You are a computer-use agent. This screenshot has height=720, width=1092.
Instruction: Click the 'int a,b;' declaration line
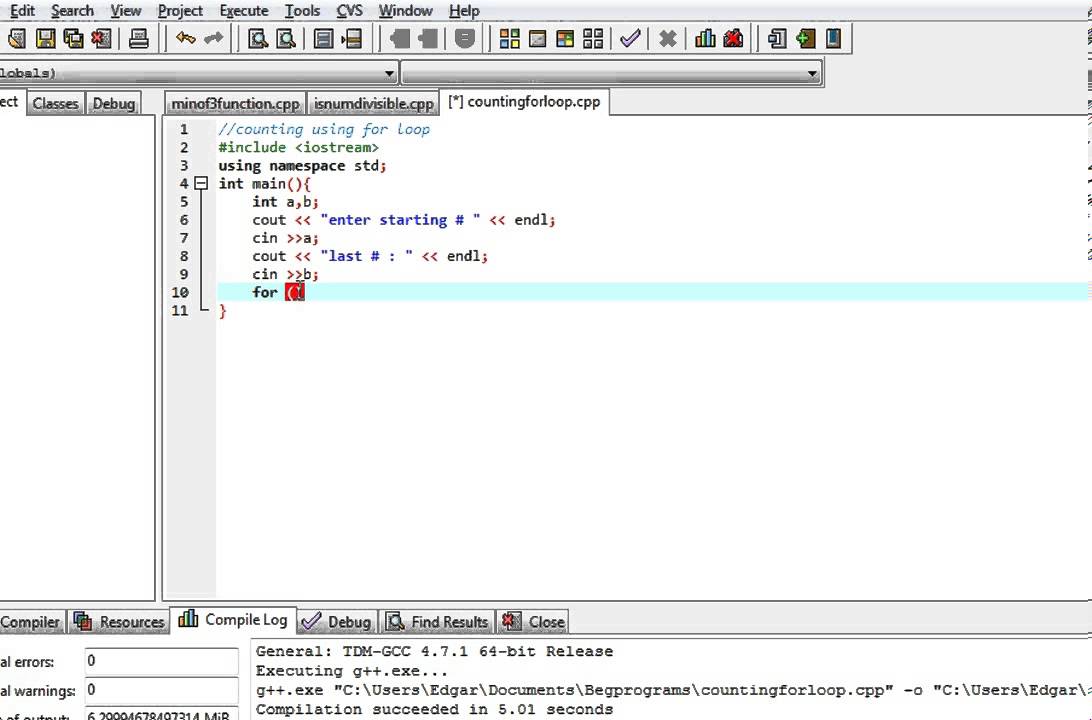[x=286, y=202]
